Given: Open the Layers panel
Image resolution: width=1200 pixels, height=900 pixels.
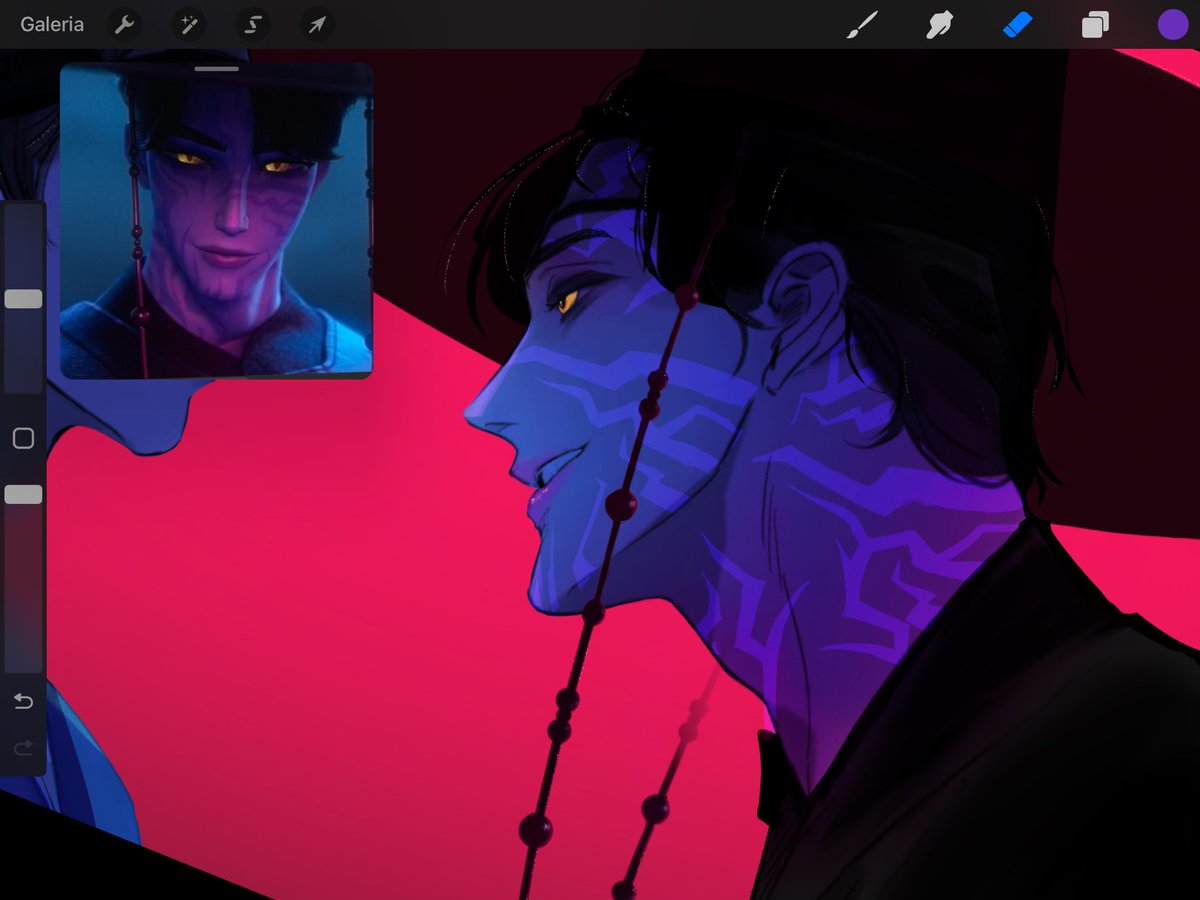Looking at the screenshot, I should click(1095, 25).
